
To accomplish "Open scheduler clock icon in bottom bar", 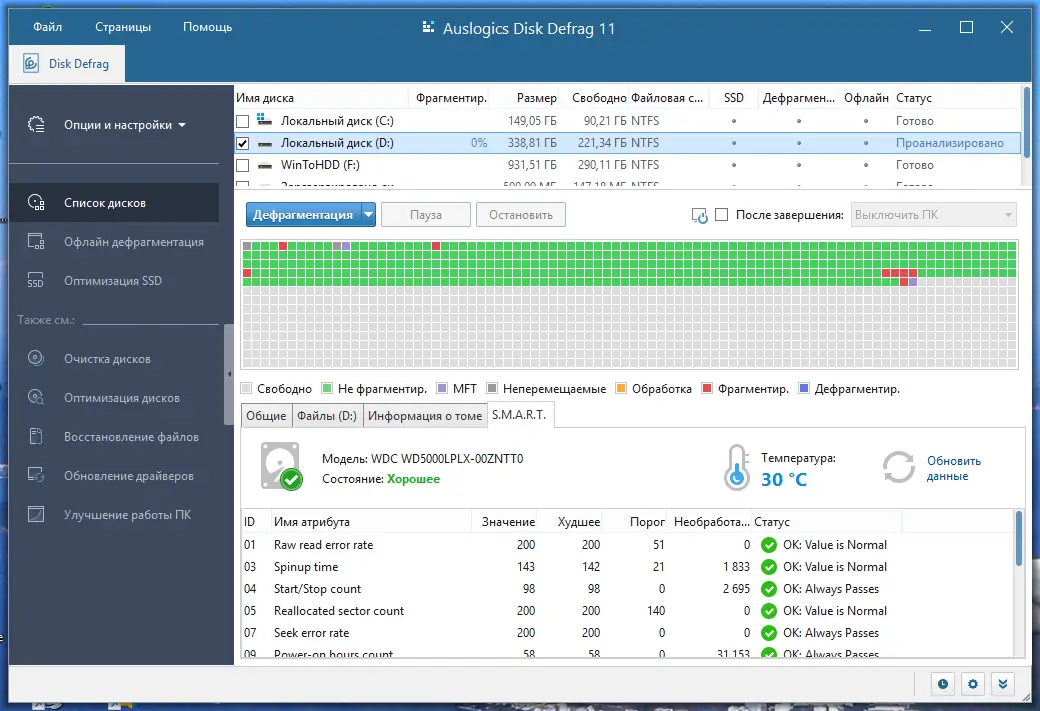I will point(942,684).
